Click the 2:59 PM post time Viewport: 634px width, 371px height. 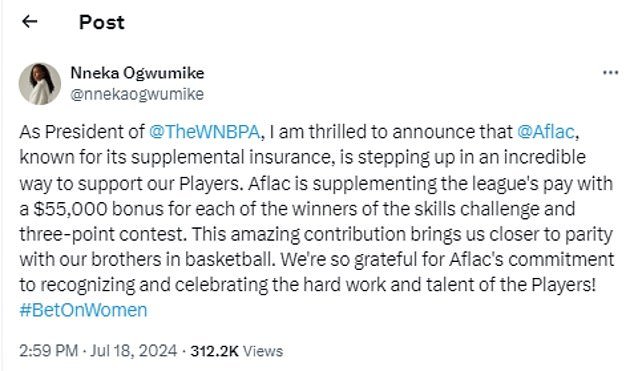(49, 351)
